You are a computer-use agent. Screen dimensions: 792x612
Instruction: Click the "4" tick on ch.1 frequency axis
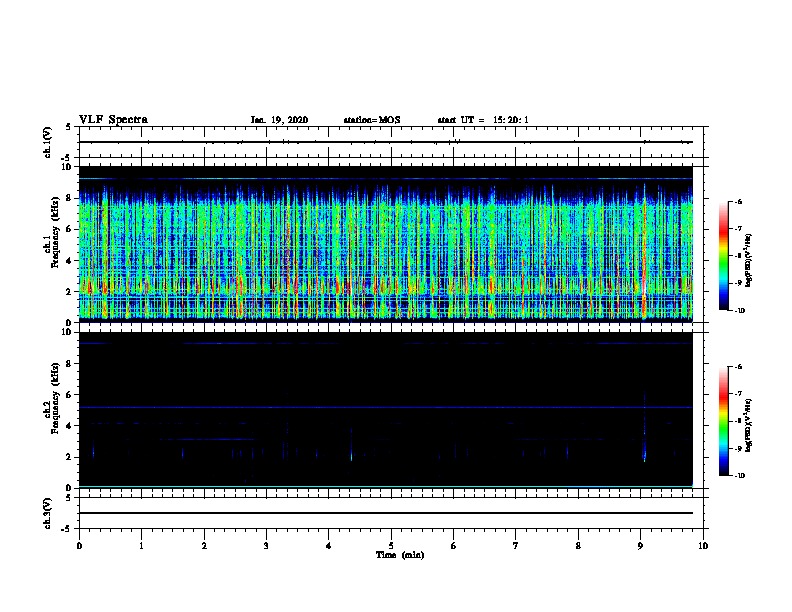(x=69, y=261)
